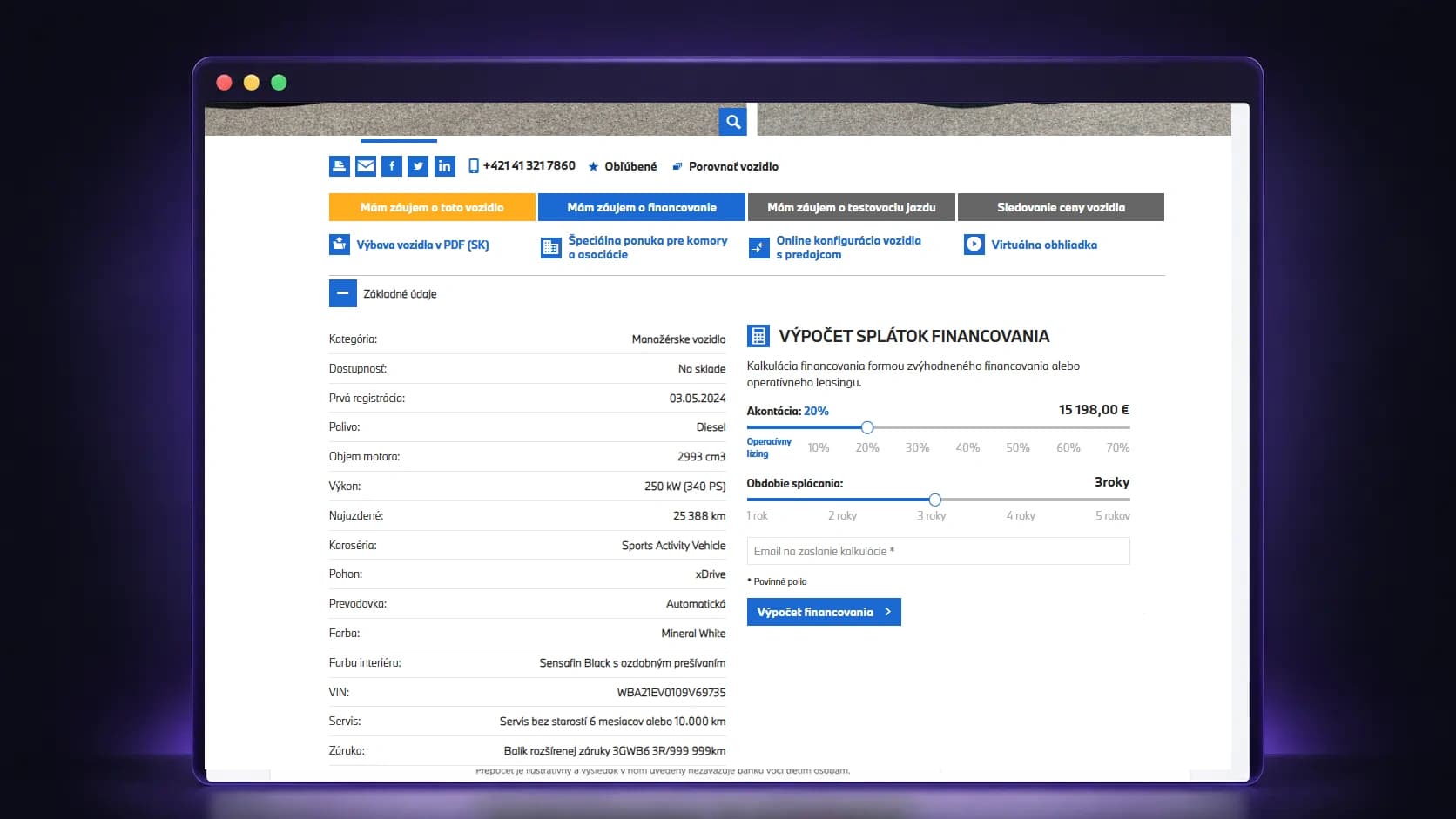Open the Virtuálna obhliadka link
Viewport: 1456px width, 819px height.
pyautogui.click(x=1044, y=245)
